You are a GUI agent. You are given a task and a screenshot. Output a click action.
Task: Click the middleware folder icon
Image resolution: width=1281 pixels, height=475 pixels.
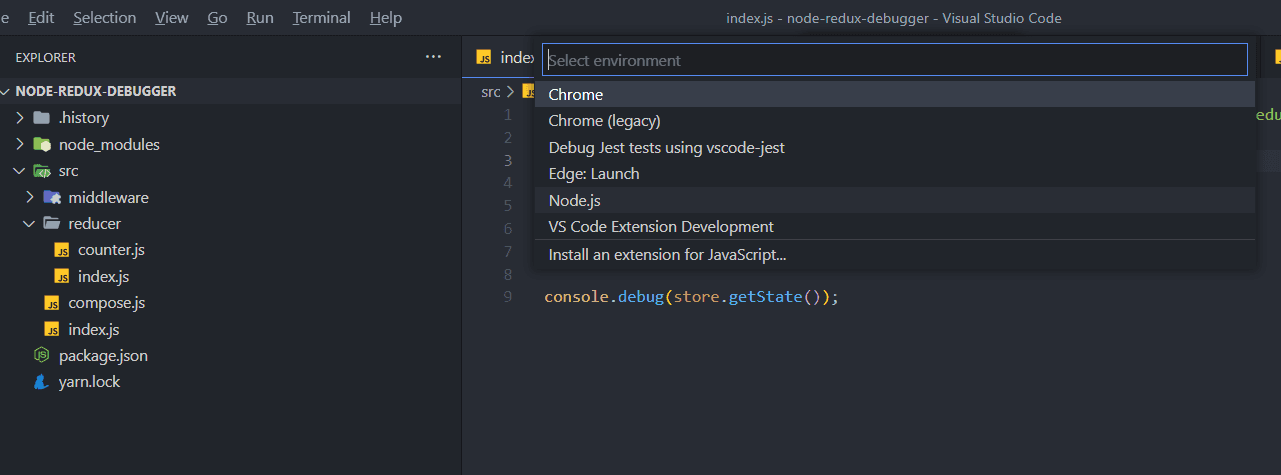click(51, 197)
